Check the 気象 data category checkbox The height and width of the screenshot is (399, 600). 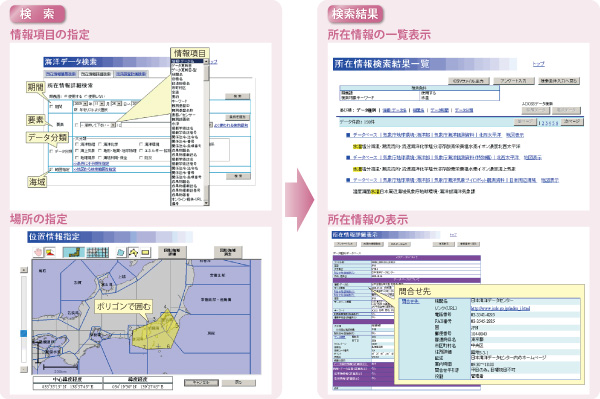[x=77, y=151]
